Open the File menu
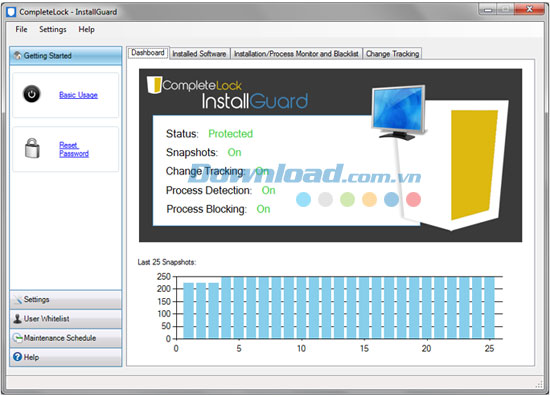 coord(21,29)
